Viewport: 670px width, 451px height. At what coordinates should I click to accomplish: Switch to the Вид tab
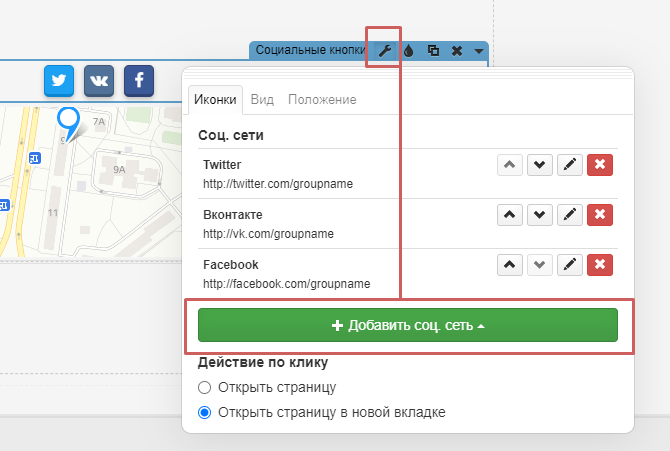pyautogui.click(x=262, y=100)
